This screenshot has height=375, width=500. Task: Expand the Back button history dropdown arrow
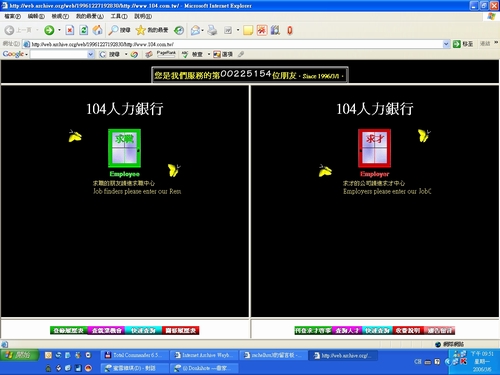coord(37,30)
